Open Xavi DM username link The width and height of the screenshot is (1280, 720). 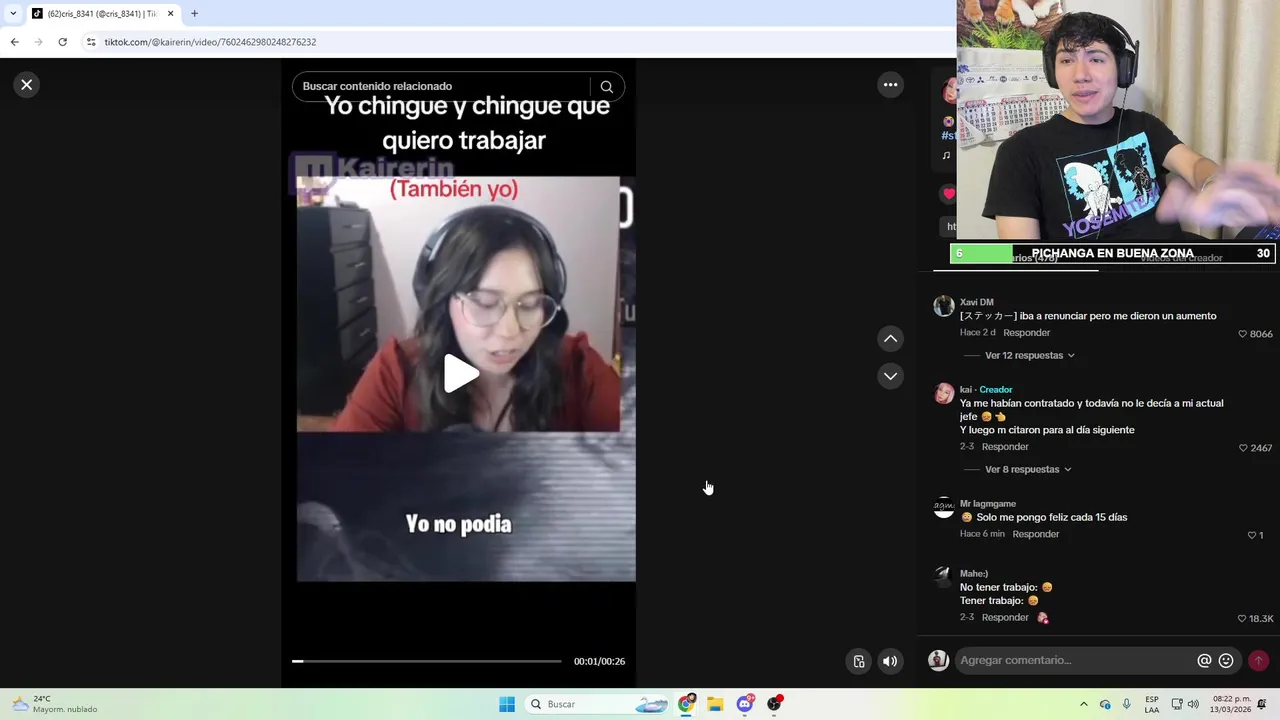[977, 302]
